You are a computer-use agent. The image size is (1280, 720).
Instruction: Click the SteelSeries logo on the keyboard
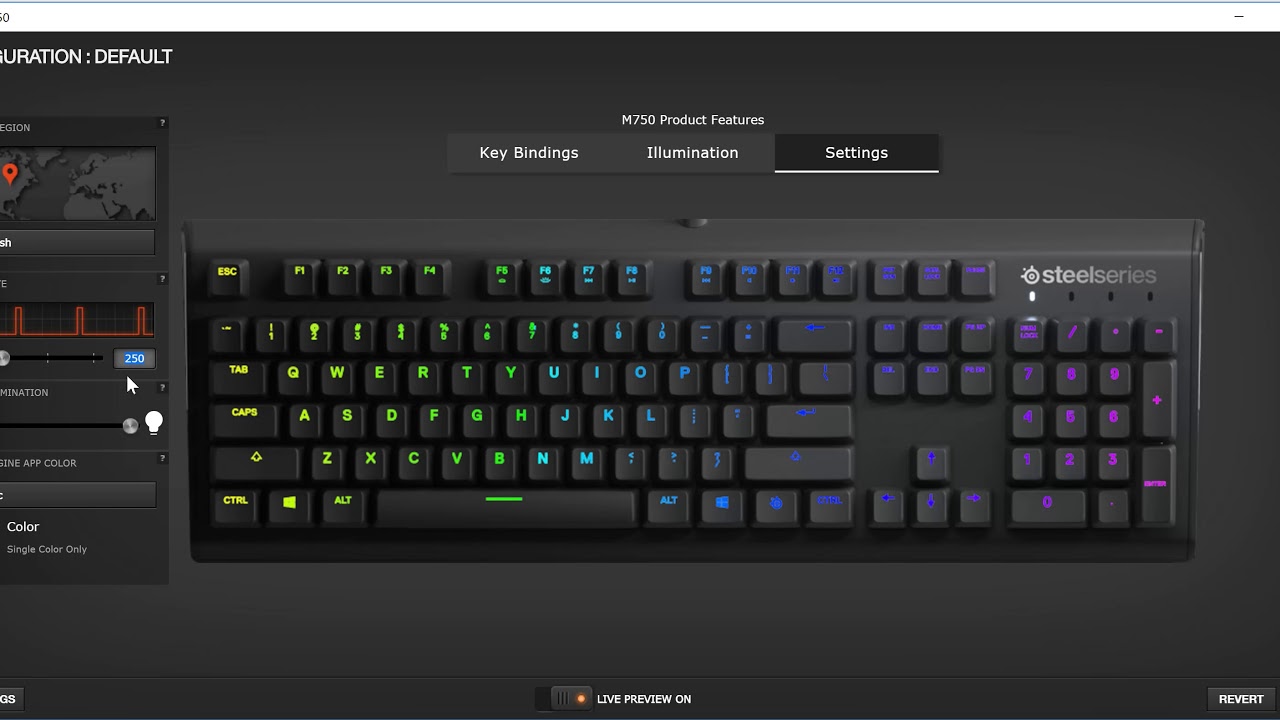[1088, 275]
